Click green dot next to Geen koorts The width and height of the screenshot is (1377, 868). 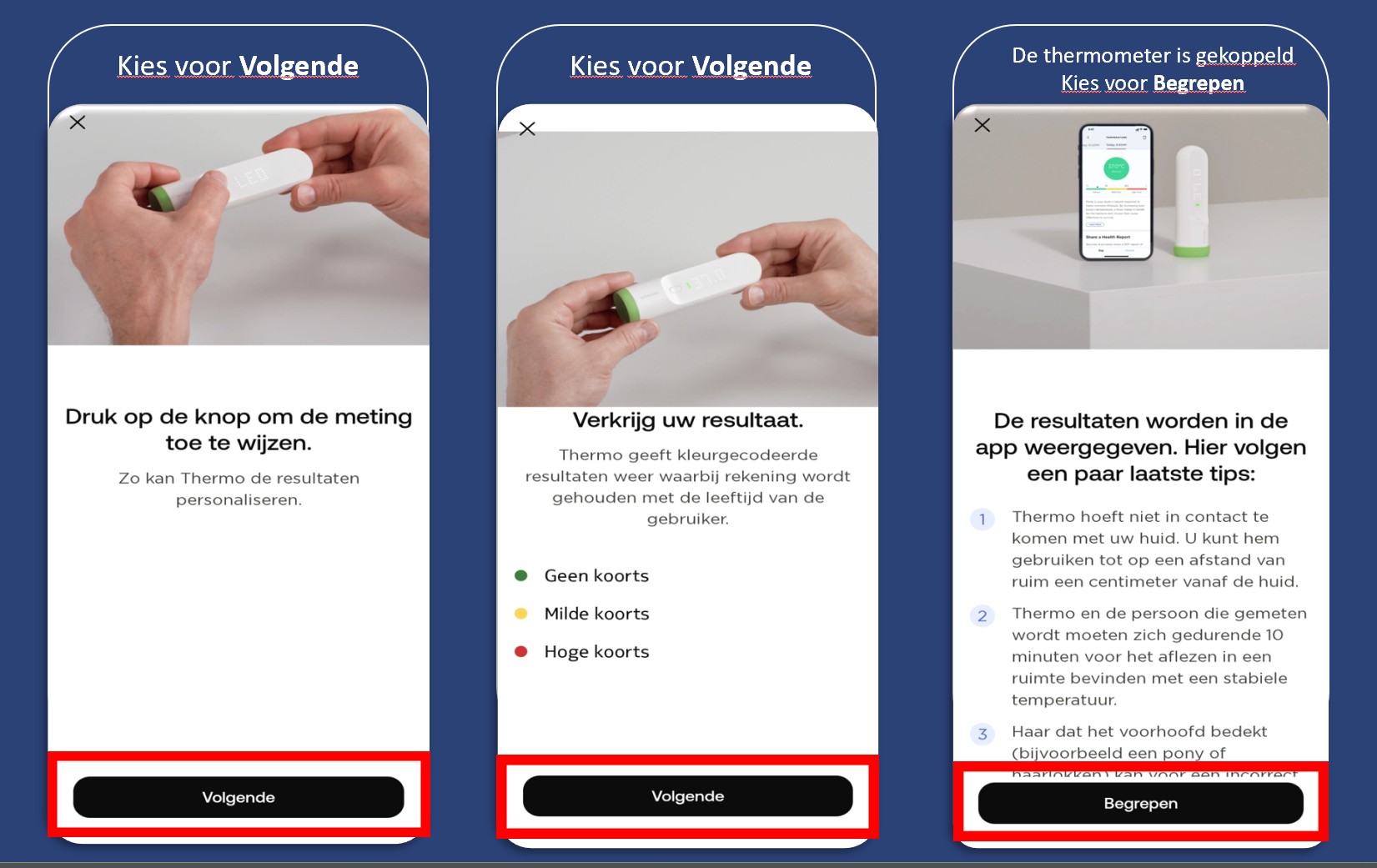(x=521, y=575)
